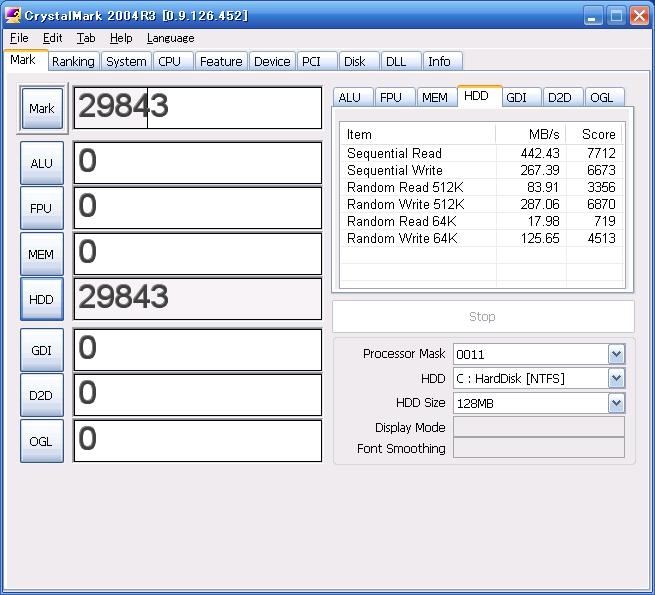655x595 pixels.
Task: Run all benchmarks with Mark button
Action: pos(42,108)
